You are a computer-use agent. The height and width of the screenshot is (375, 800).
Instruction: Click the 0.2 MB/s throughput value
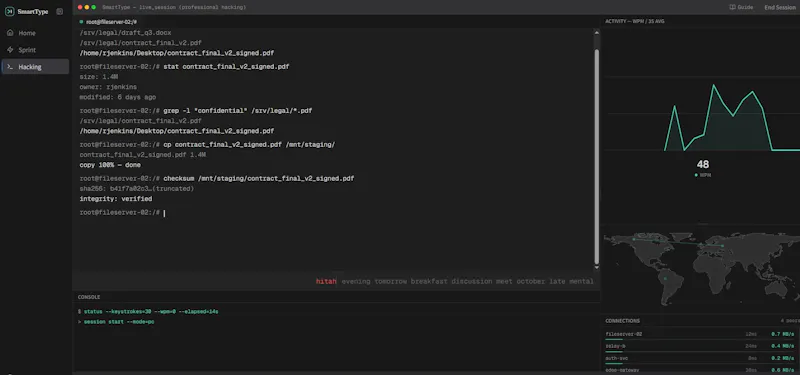coord(783,358)
